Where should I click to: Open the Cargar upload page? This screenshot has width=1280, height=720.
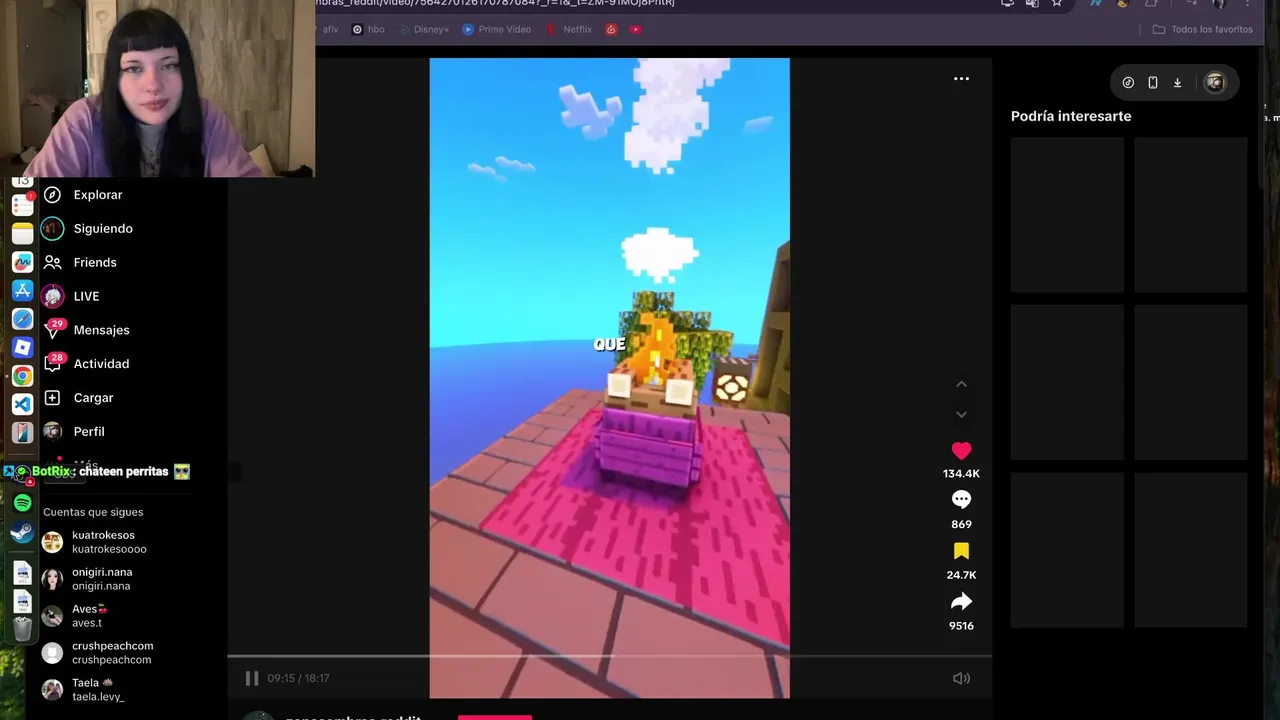(93, 398)
